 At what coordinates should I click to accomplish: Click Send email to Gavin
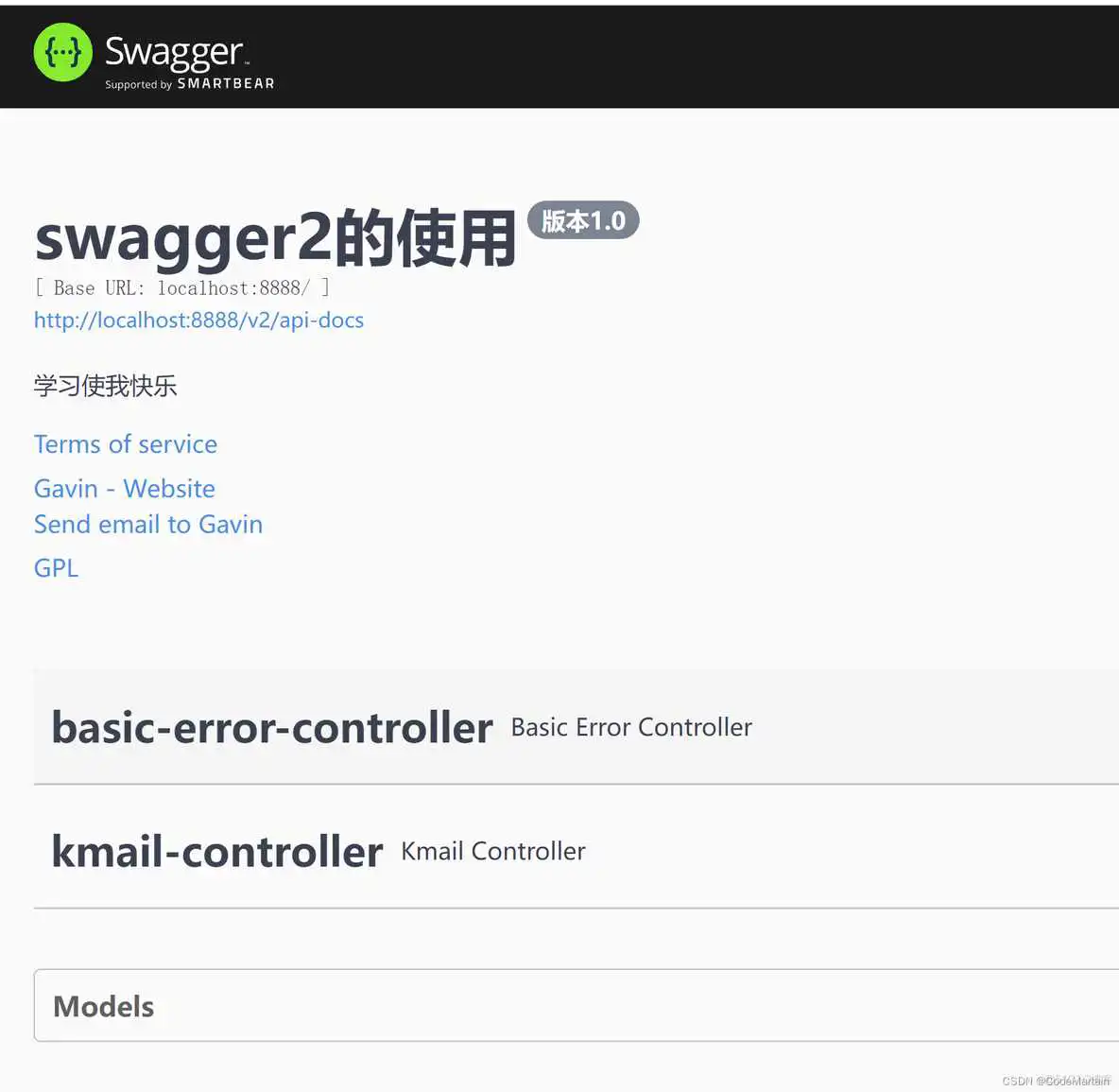tap(148, 524)
